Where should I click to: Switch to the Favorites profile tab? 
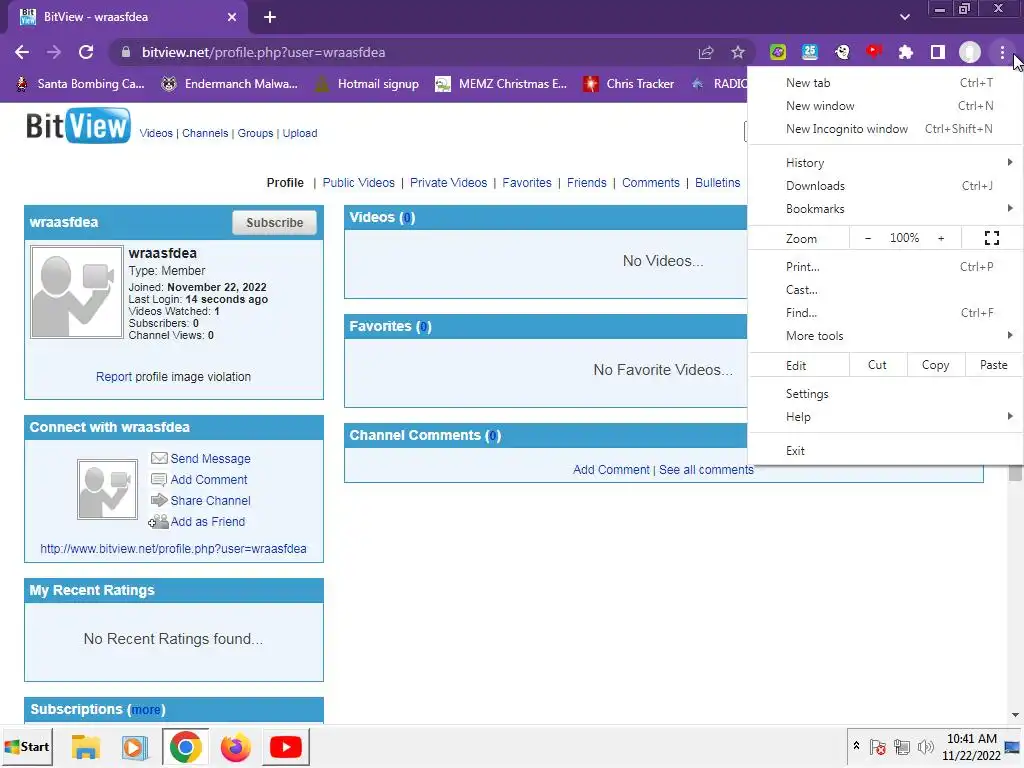[x=527, y=183]
